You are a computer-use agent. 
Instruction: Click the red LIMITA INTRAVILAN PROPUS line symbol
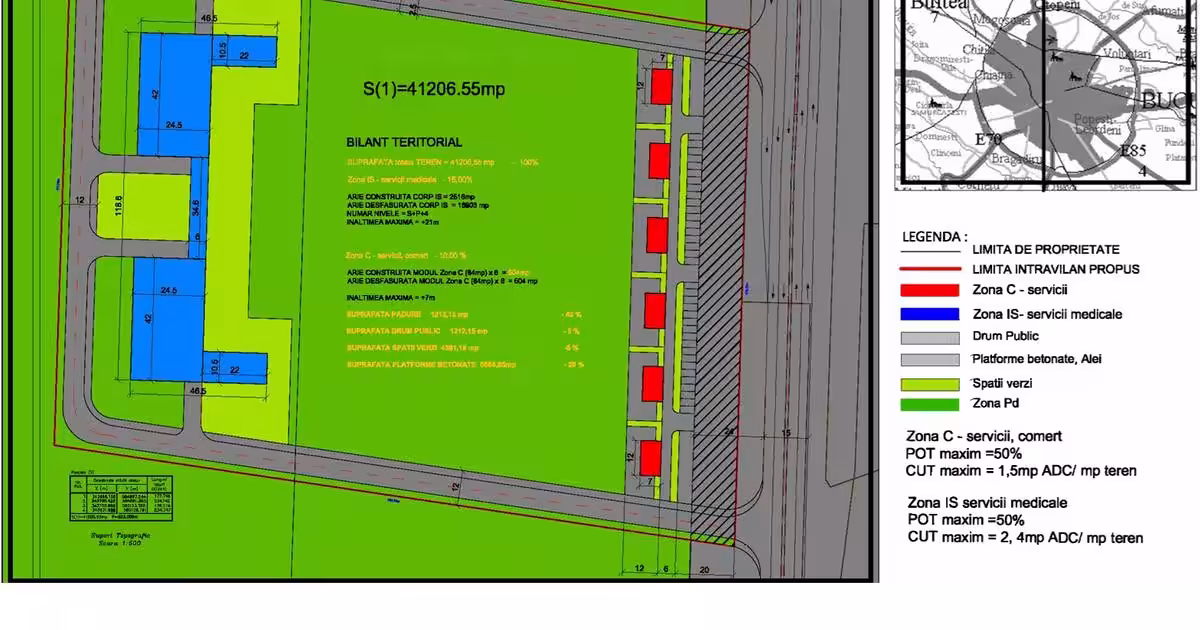tap(930, 269)
